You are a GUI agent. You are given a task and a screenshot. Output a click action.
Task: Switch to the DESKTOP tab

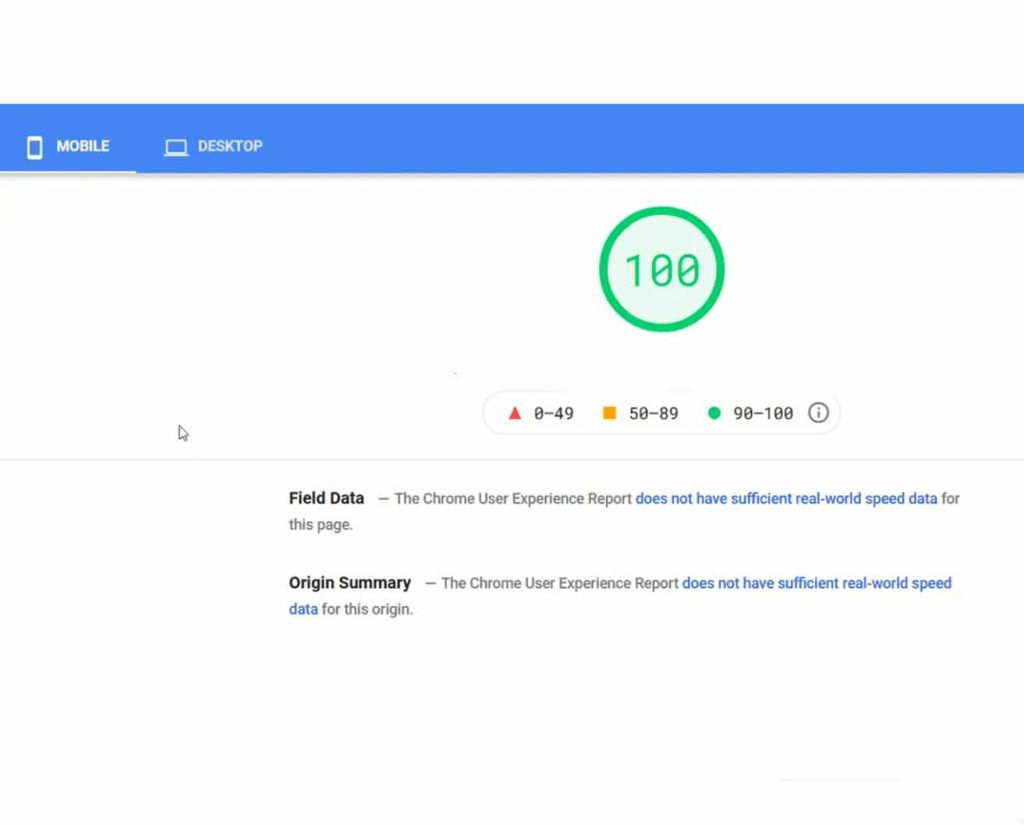(230, 146)
